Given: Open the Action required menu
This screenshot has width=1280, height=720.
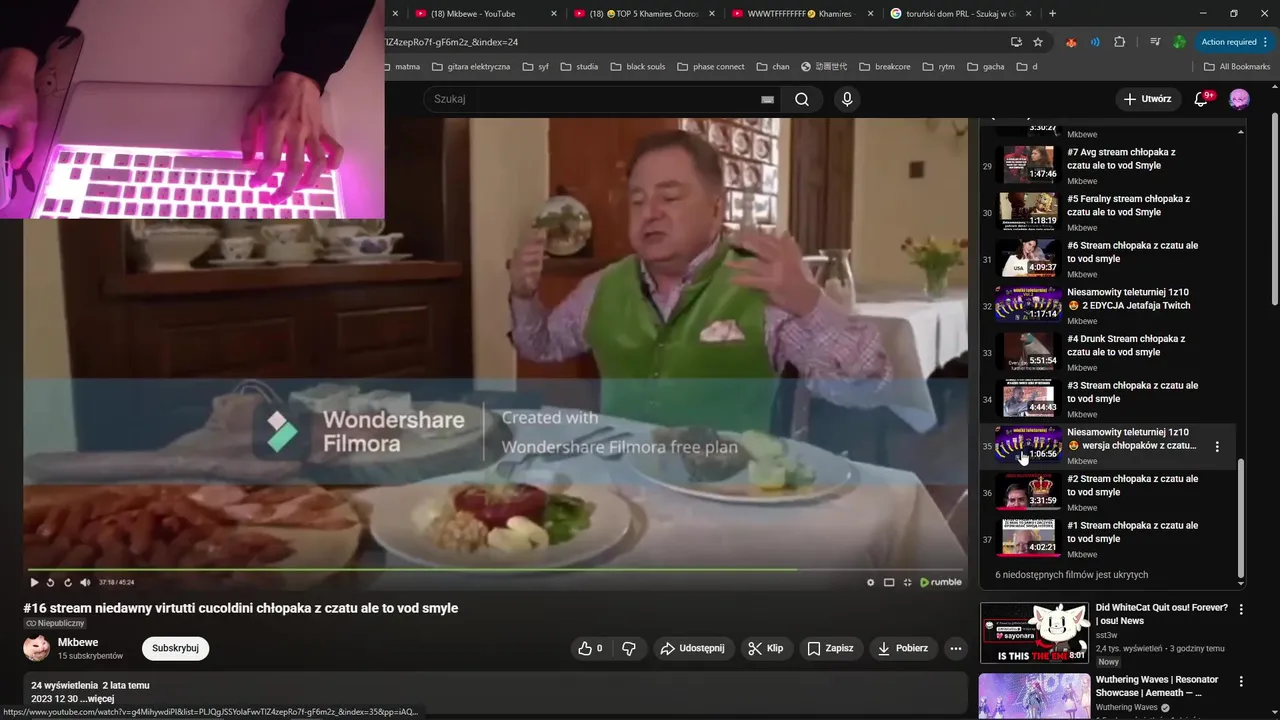Looking at the screenshot, I should [x=1234, y=42].
